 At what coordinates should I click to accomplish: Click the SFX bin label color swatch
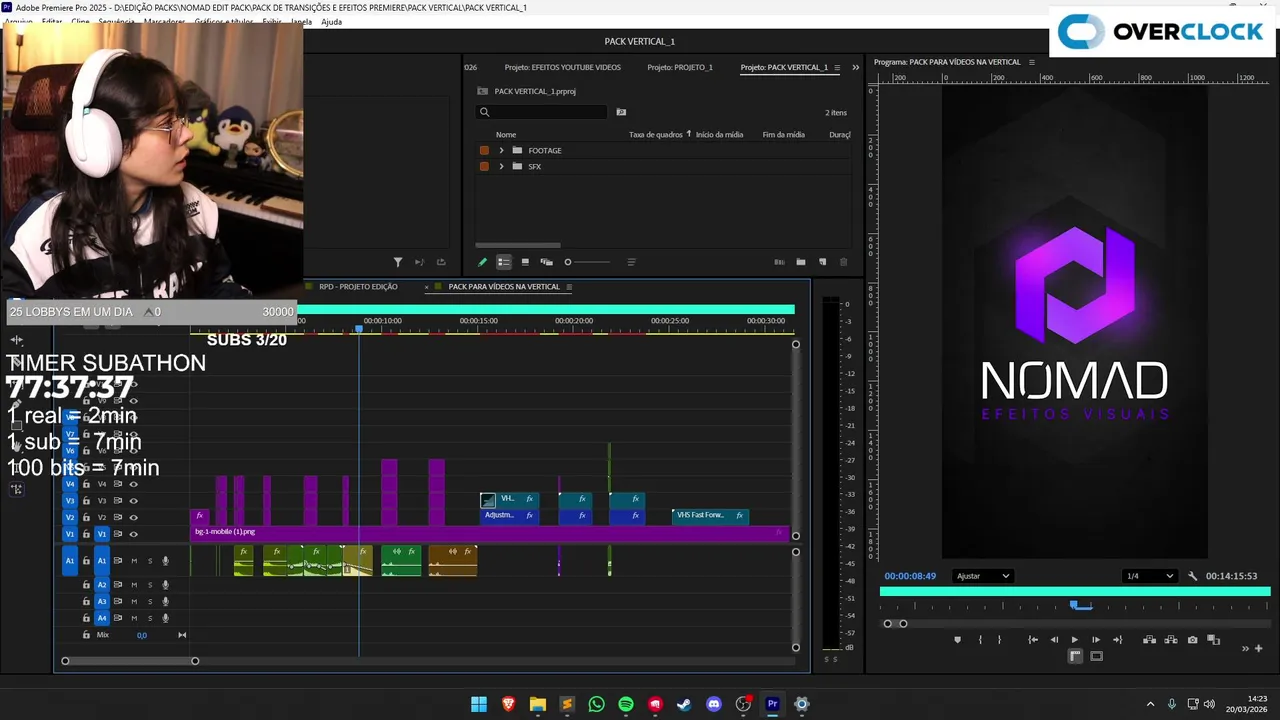coord(484,166)
